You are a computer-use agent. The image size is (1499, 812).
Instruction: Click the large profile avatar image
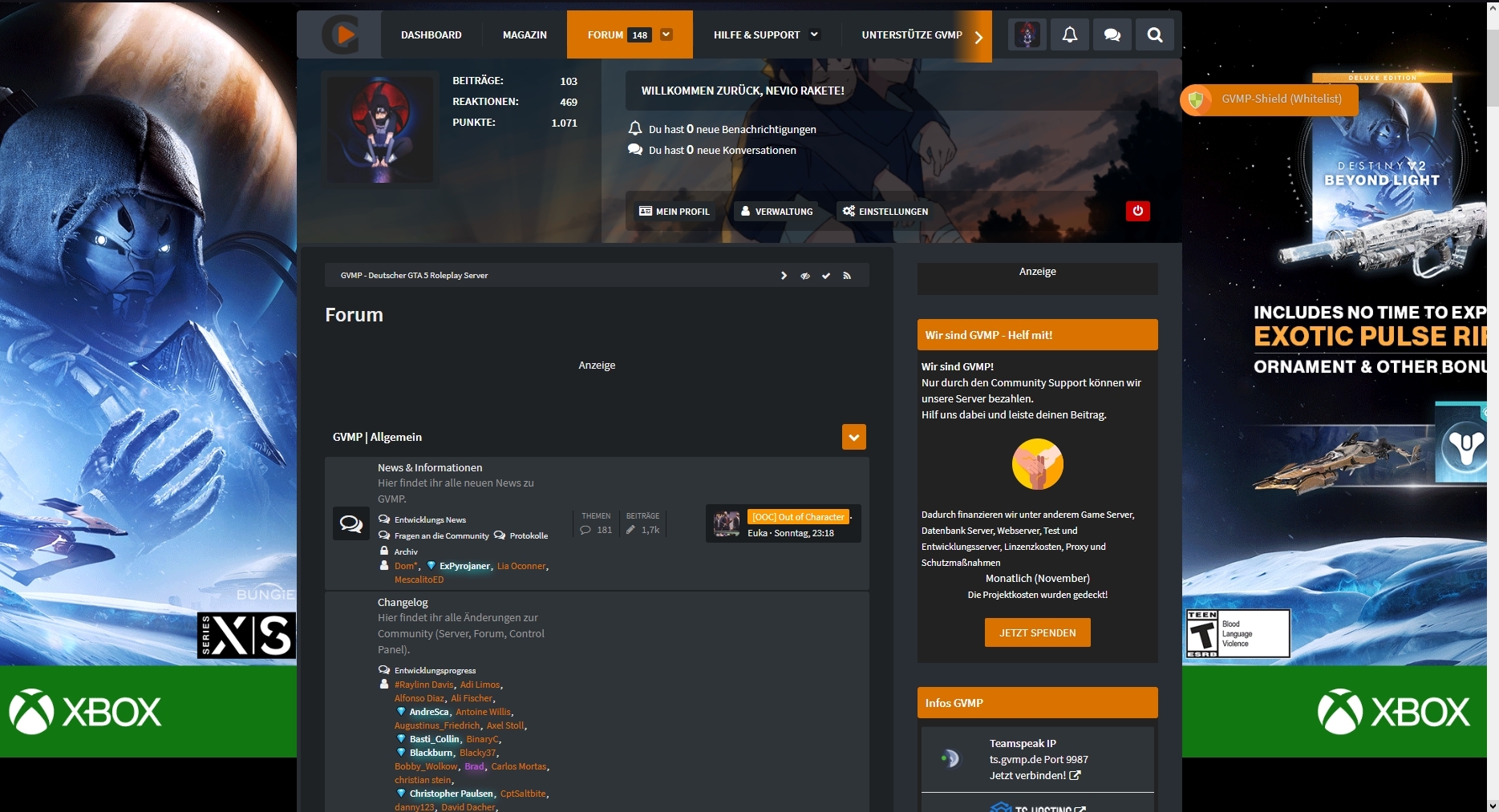tap(380, 129)
